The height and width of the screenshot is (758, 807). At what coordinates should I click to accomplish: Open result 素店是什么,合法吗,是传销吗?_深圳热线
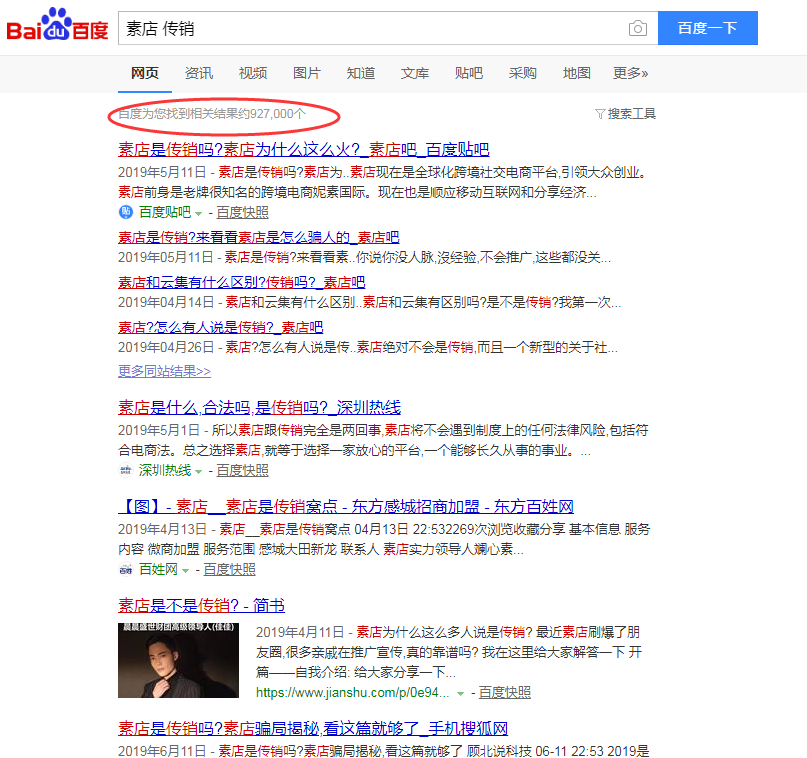tap(259, 408)
